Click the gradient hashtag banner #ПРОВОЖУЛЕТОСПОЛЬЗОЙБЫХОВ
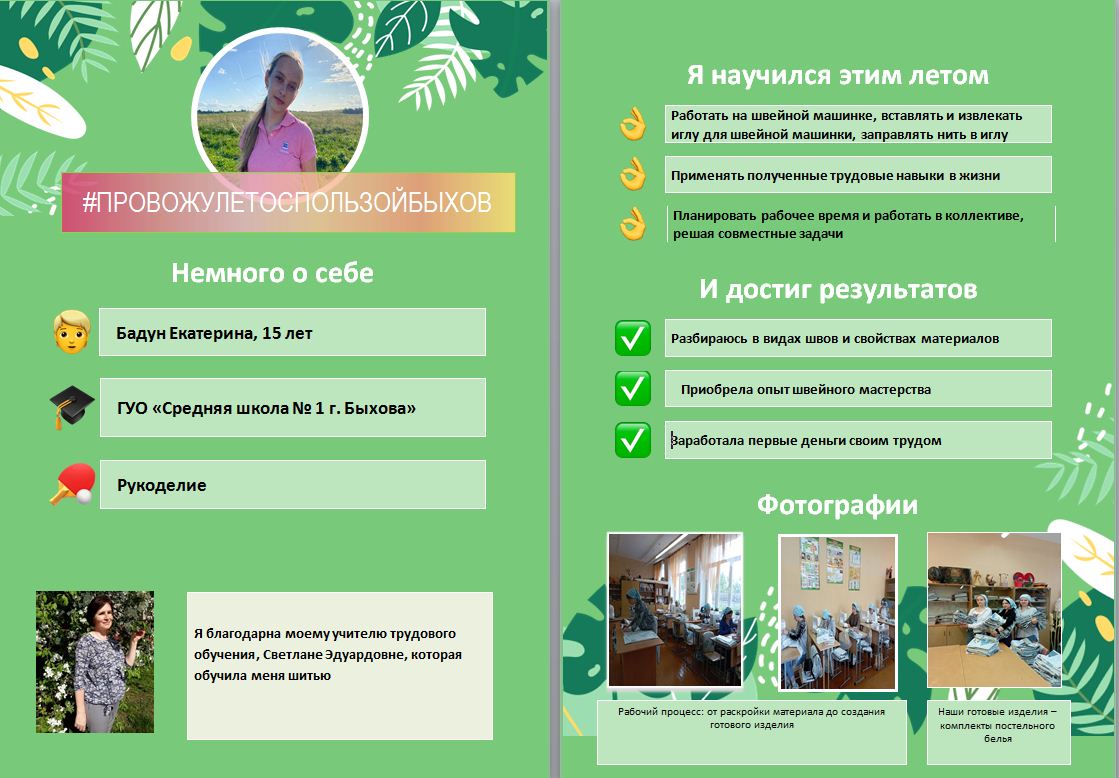 click(x=288, y=203)
